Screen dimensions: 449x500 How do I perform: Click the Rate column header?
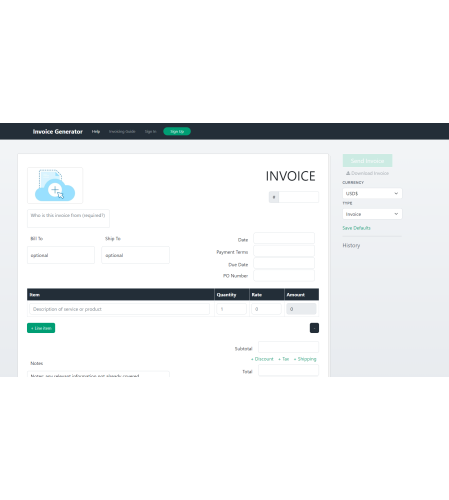click(x=257, y=295)
